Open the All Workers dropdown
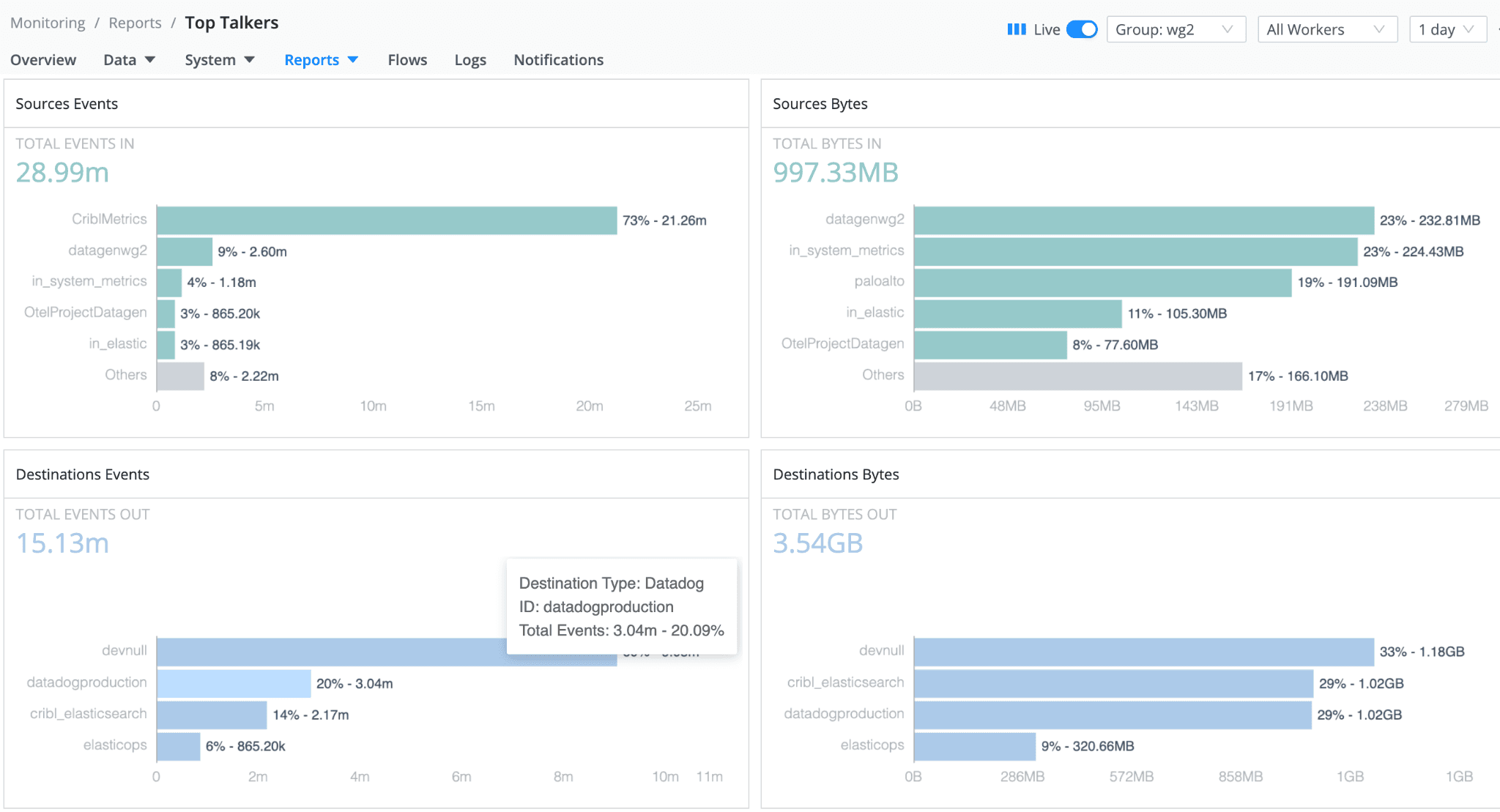 pos(1326,29)
